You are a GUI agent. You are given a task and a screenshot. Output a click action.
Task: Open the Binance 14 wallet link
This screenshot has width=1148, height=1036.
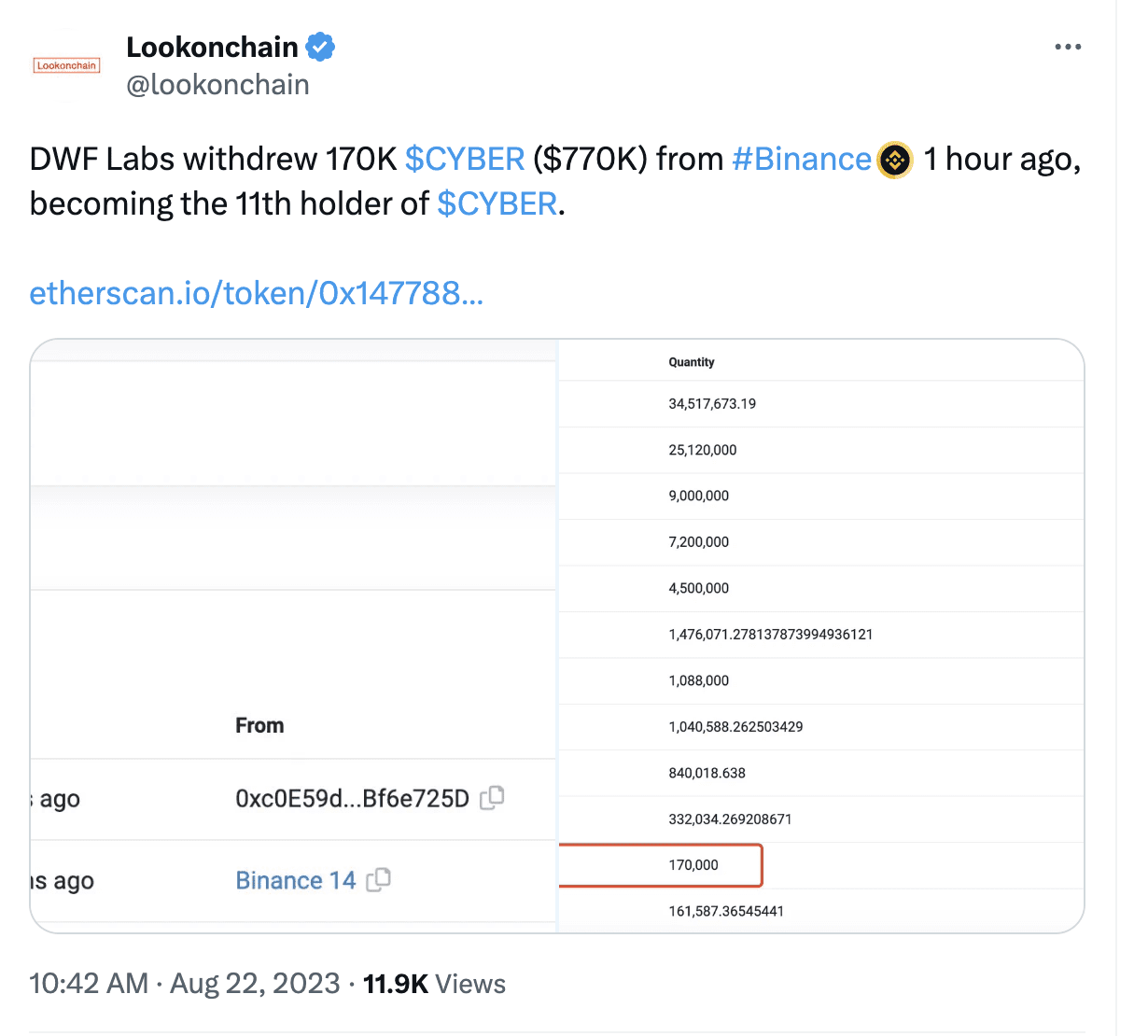pyautogui.click(x=295, y=879)
